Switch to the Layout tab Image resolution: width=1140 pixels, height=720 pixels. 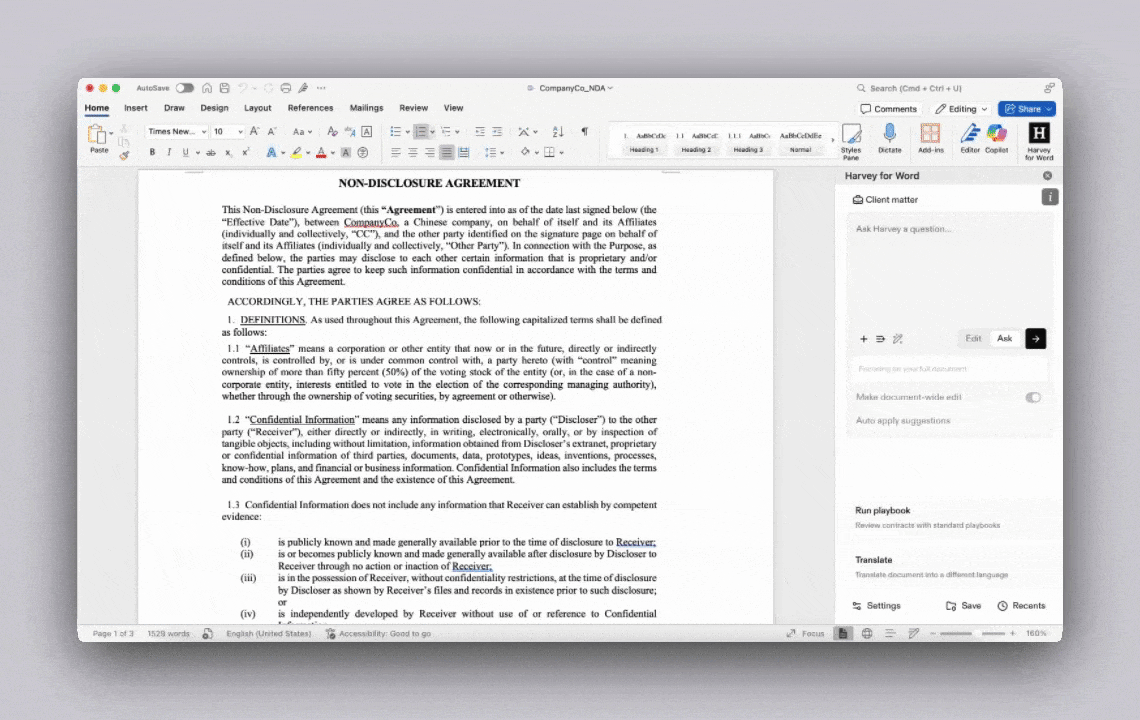coord(257,108)
